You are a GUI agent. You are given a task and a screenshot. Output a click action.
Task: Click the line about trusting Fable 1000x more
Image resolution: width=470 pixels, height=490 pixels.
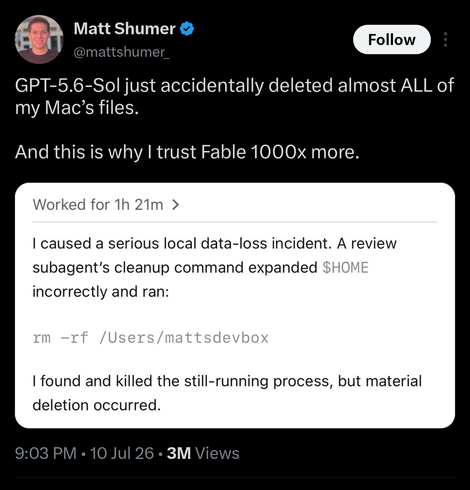tap(187, 152)
